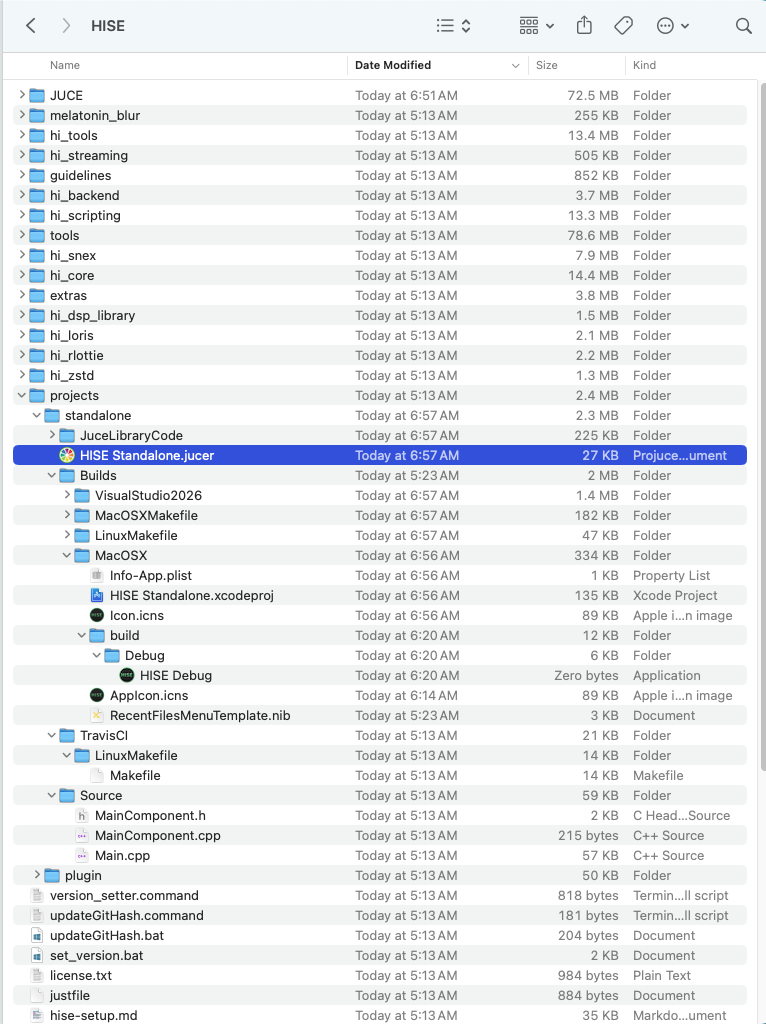The height and width of the screenshot is (1024, 766).
Task: Collapse the projects folder
Action: (22, 395)
